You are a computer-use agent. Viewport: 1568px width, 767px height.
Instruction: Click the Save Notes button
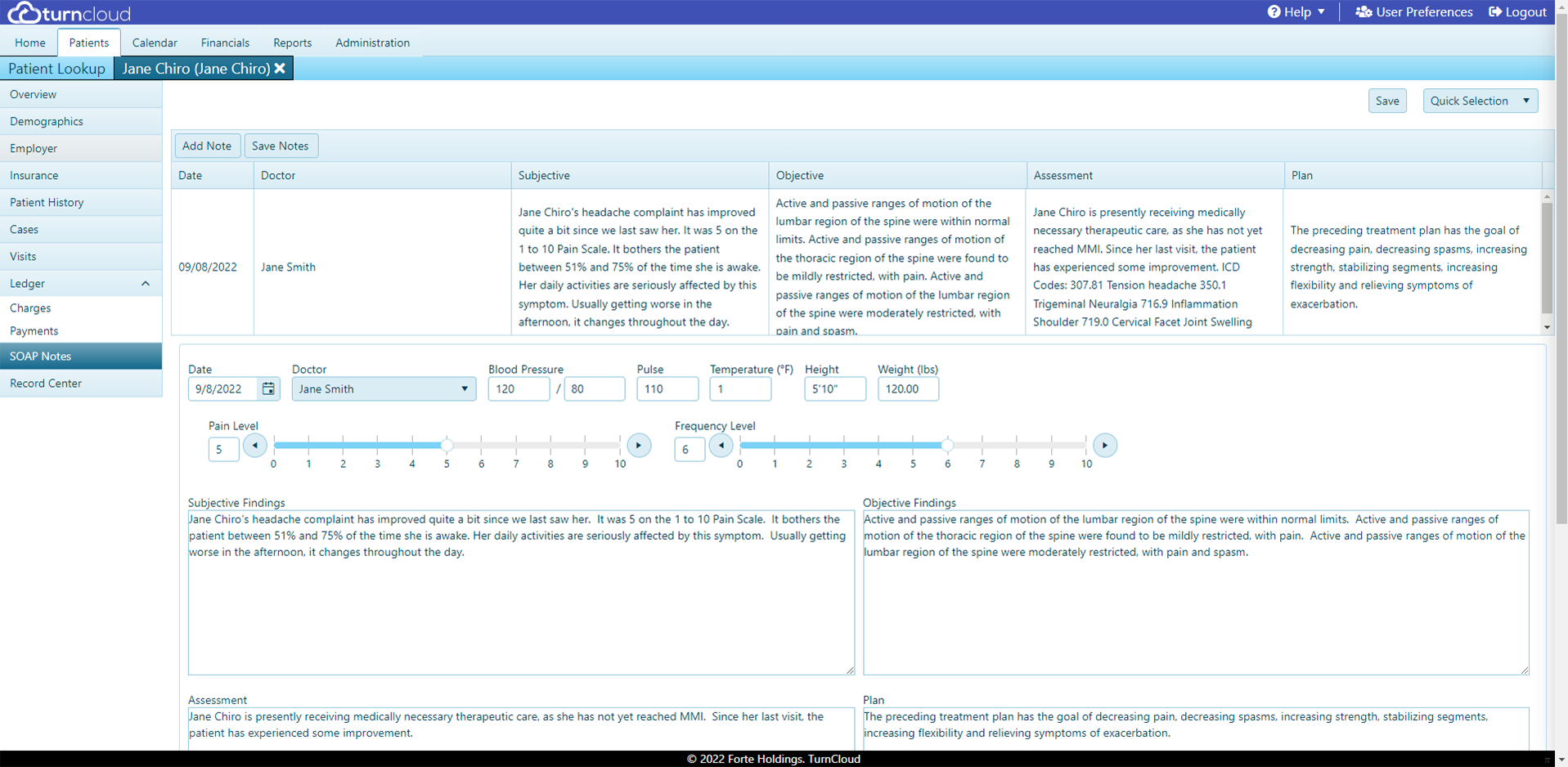coord(280,146)
